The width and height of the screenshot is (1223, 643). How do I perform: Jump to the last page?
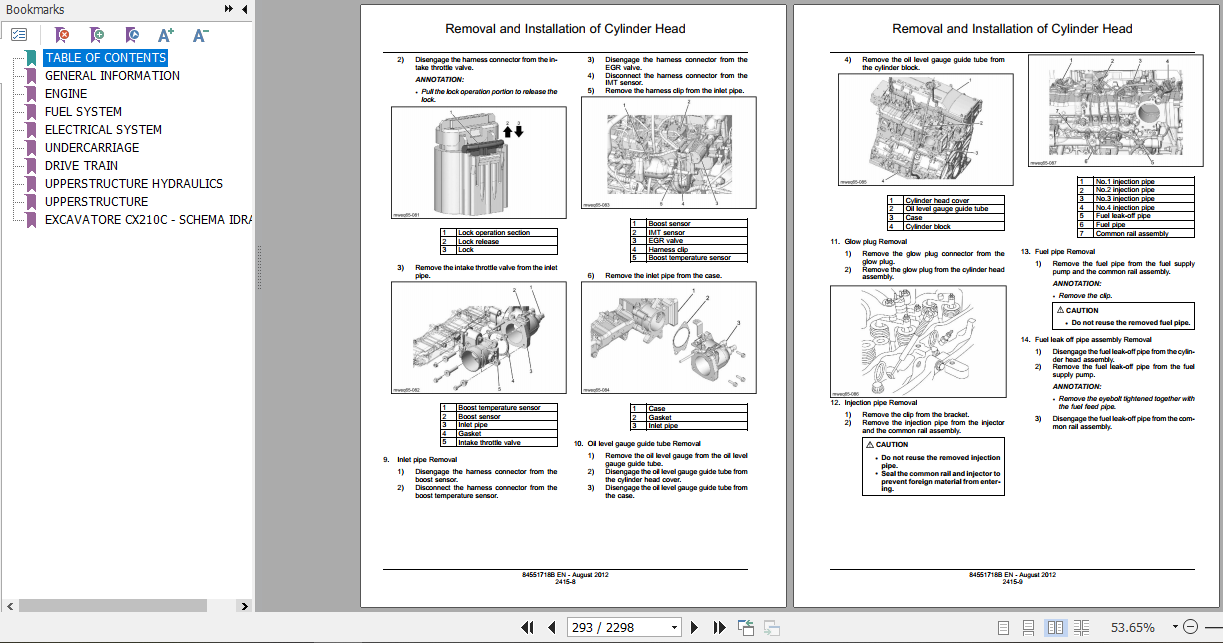719,627
